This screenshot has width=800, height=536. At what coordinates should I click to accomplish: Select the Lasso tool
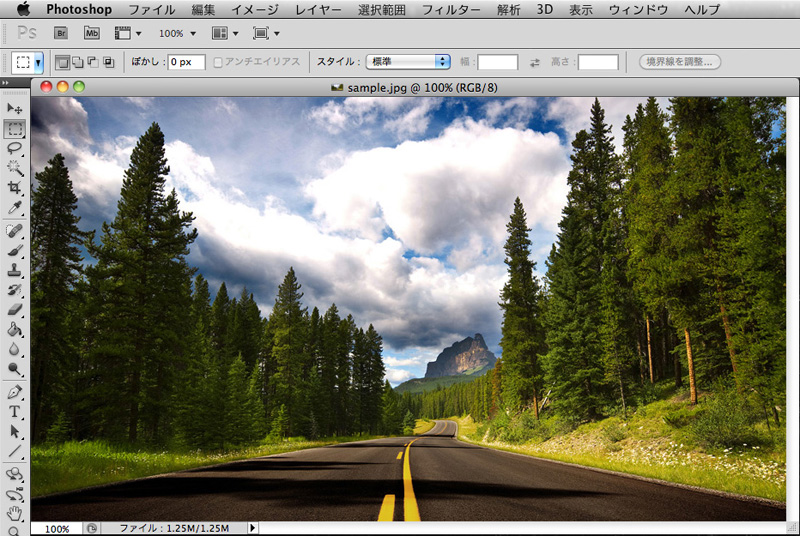(15, 148)
